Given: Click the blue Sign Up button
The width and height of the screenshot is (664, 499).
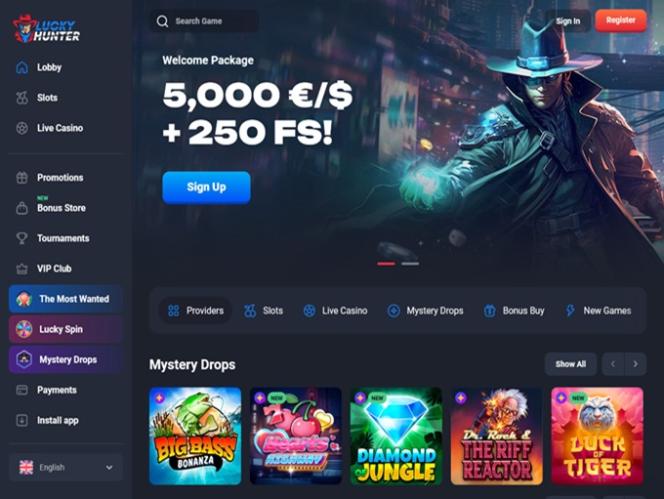Looking at the screenshot, I should (x=206, y=187).
